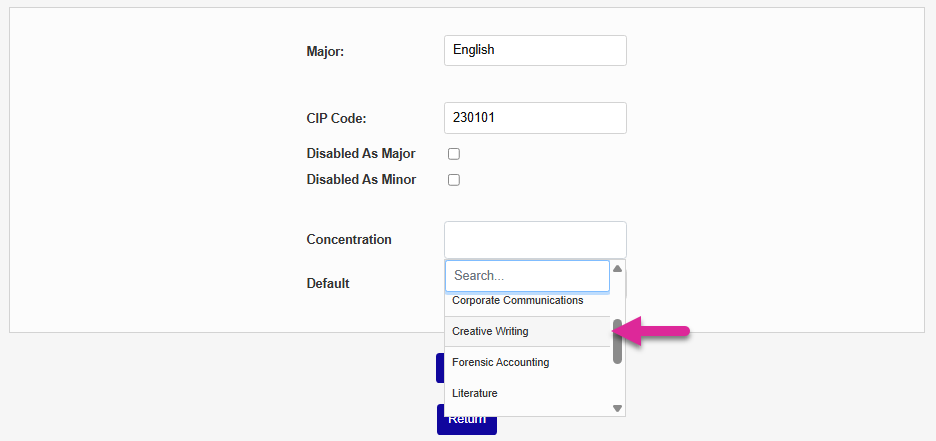Open the Concentration dropdown box

pos(535,240)
